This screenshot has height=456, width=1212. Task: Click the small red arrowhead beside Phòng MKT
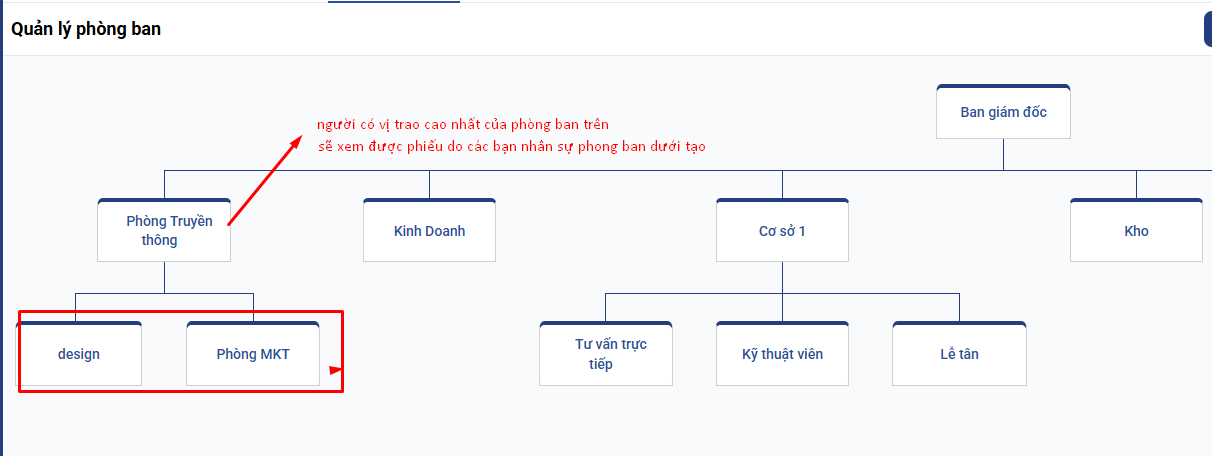pos(336,371)
